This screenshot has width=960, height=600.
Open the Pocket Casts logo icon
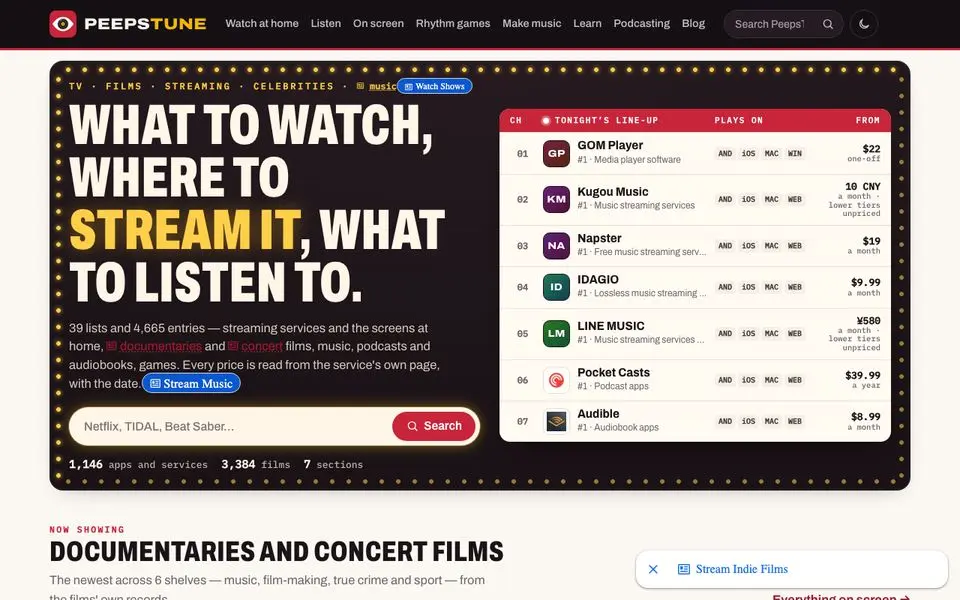point(556,380)
